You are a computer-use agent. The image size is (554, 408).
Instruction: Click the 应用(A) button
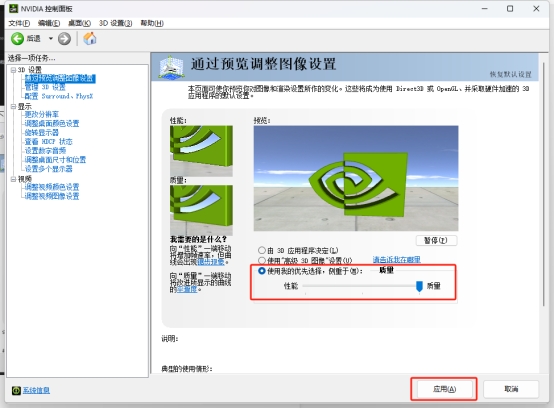click(444, 389)
